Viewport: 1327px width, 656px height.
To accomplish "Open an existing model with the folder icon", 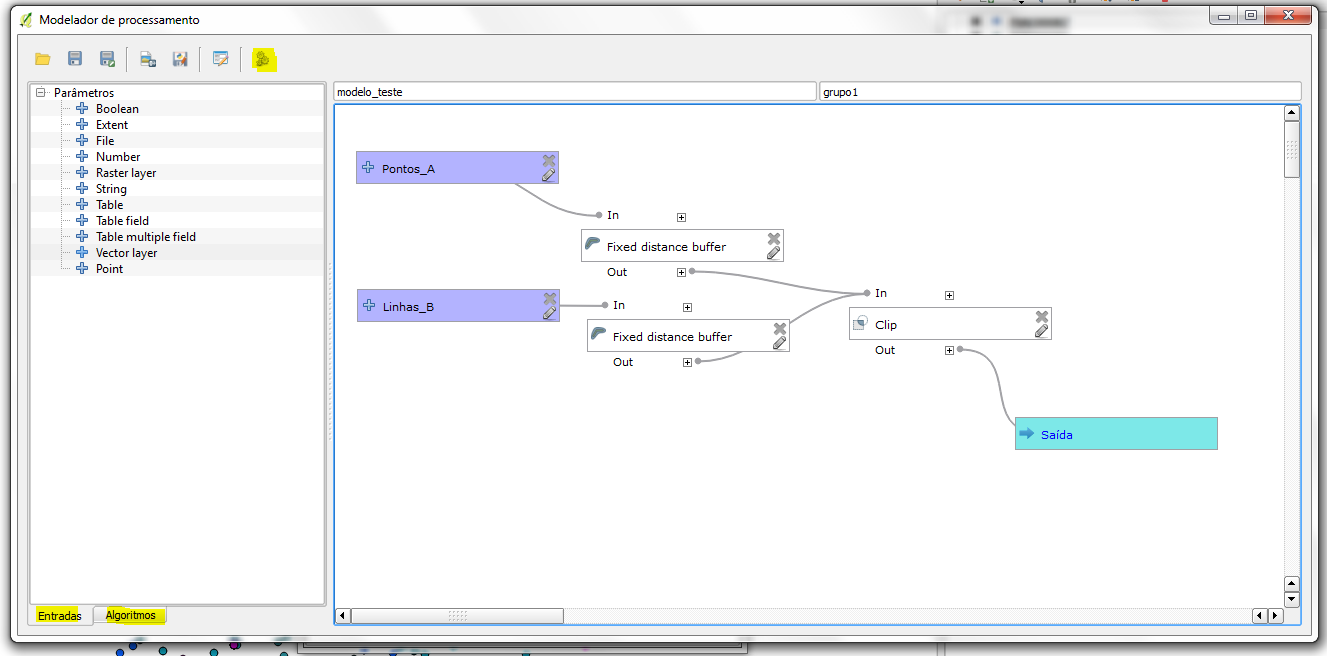I will click(43, 60).
